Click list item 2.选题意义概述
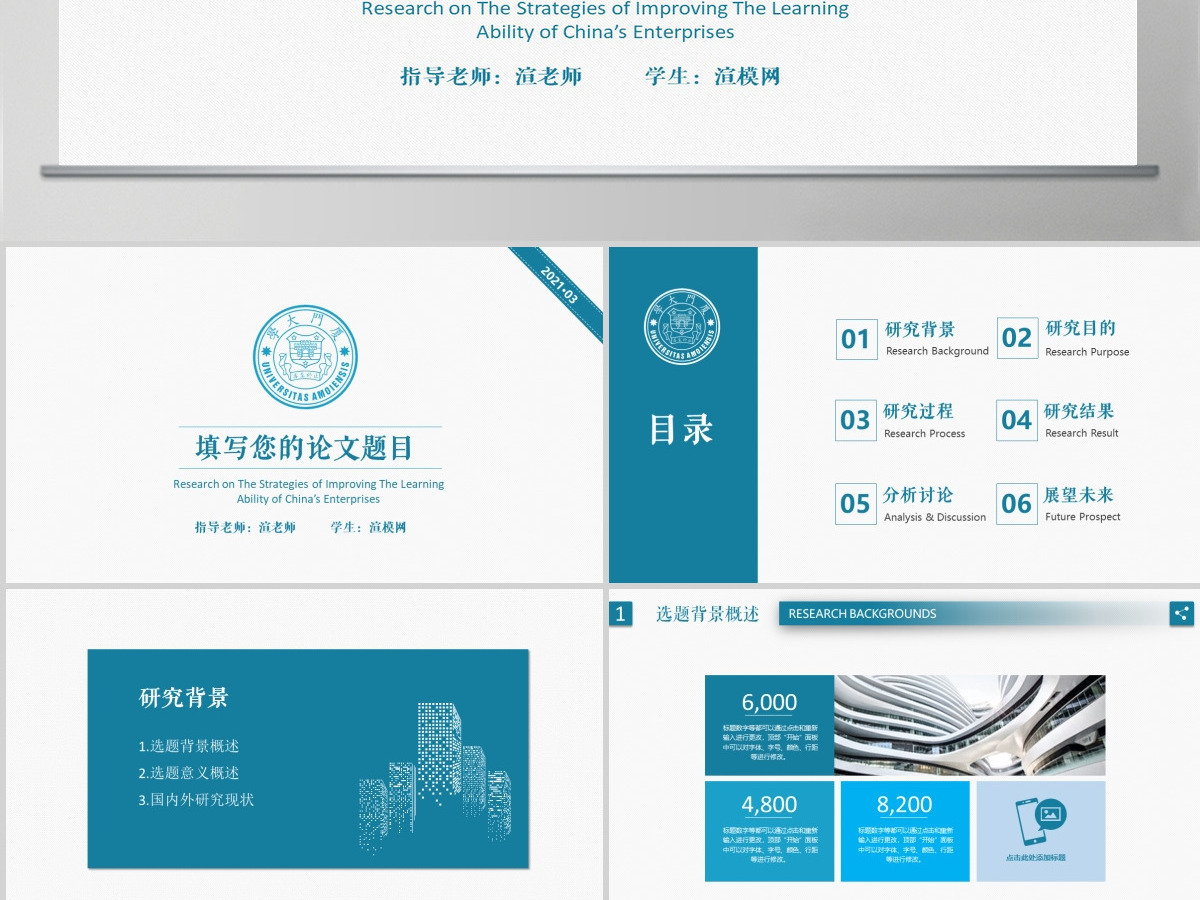The image size is (1200, 900). [x=189, y=773]
